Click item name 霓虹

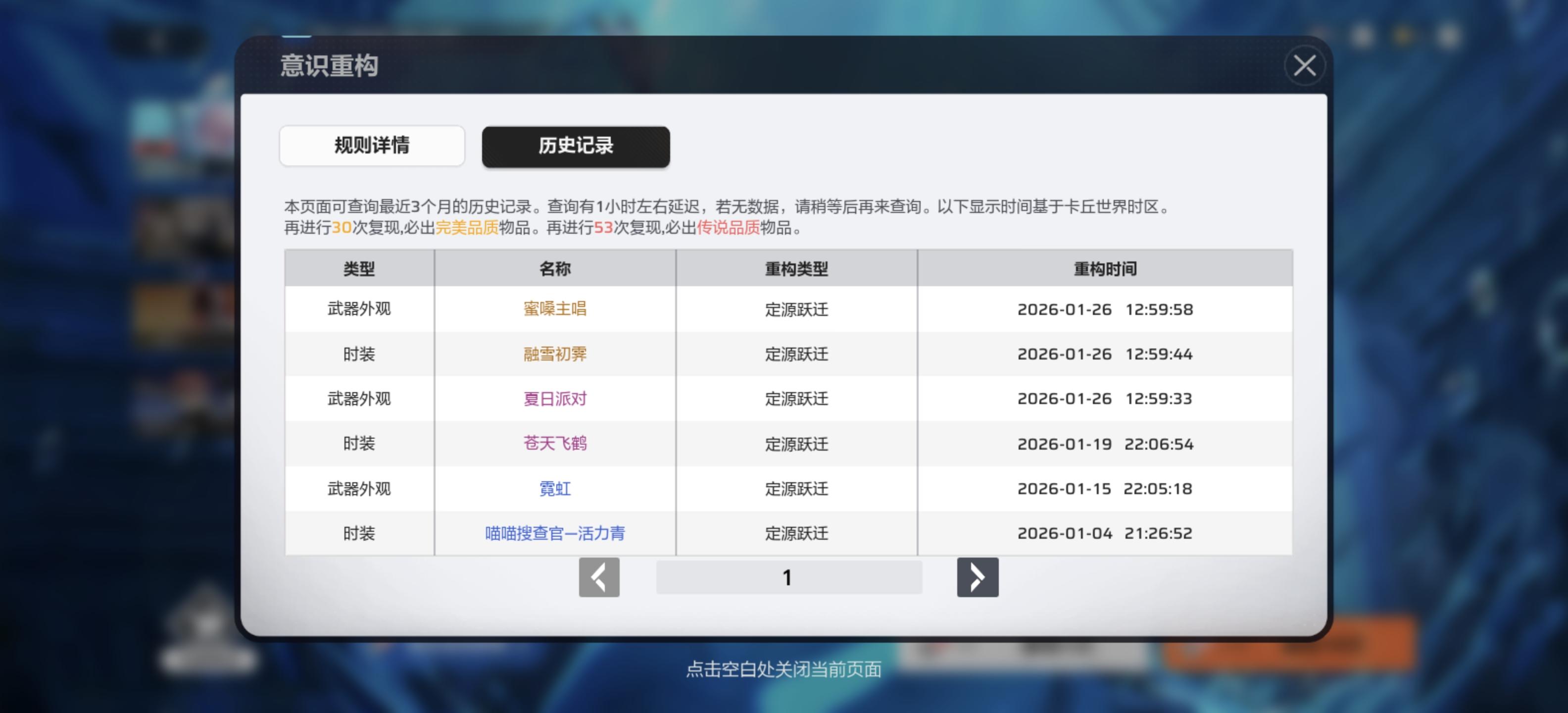pos(554,488)
